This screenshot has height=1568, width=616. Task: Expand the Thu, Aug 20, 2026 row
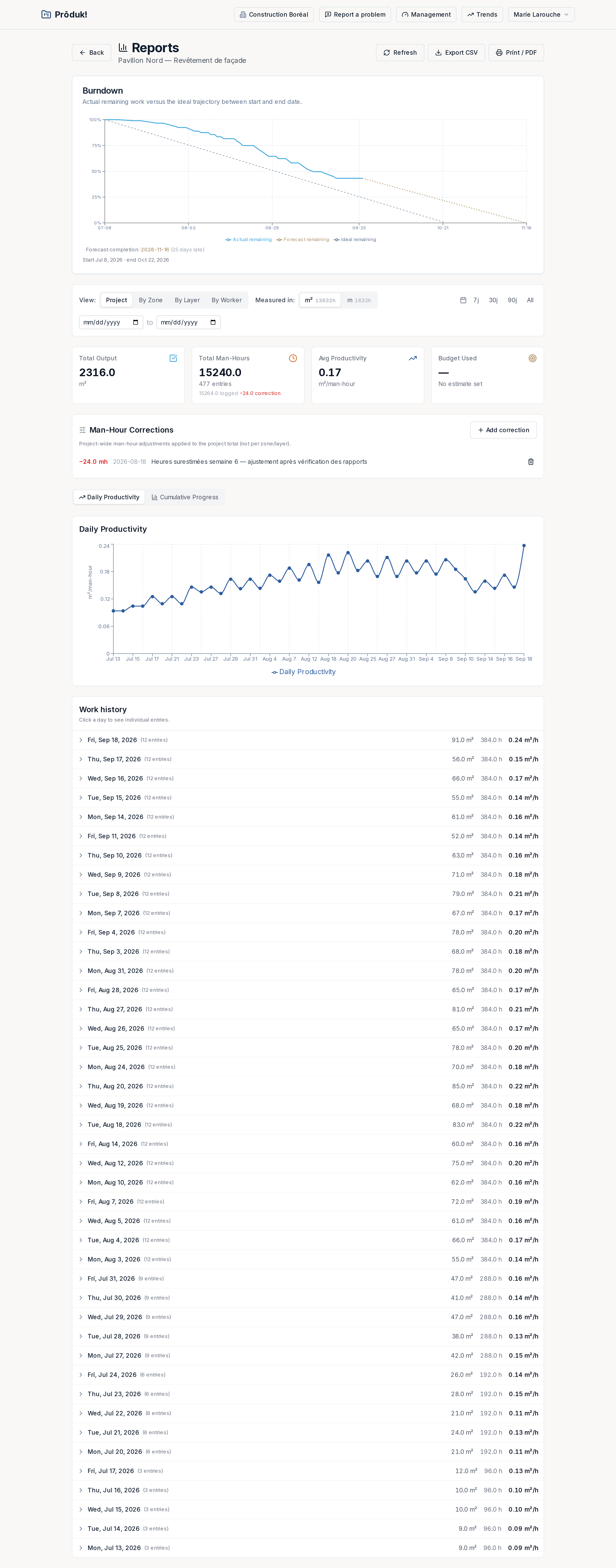(x=308, y=1086)
